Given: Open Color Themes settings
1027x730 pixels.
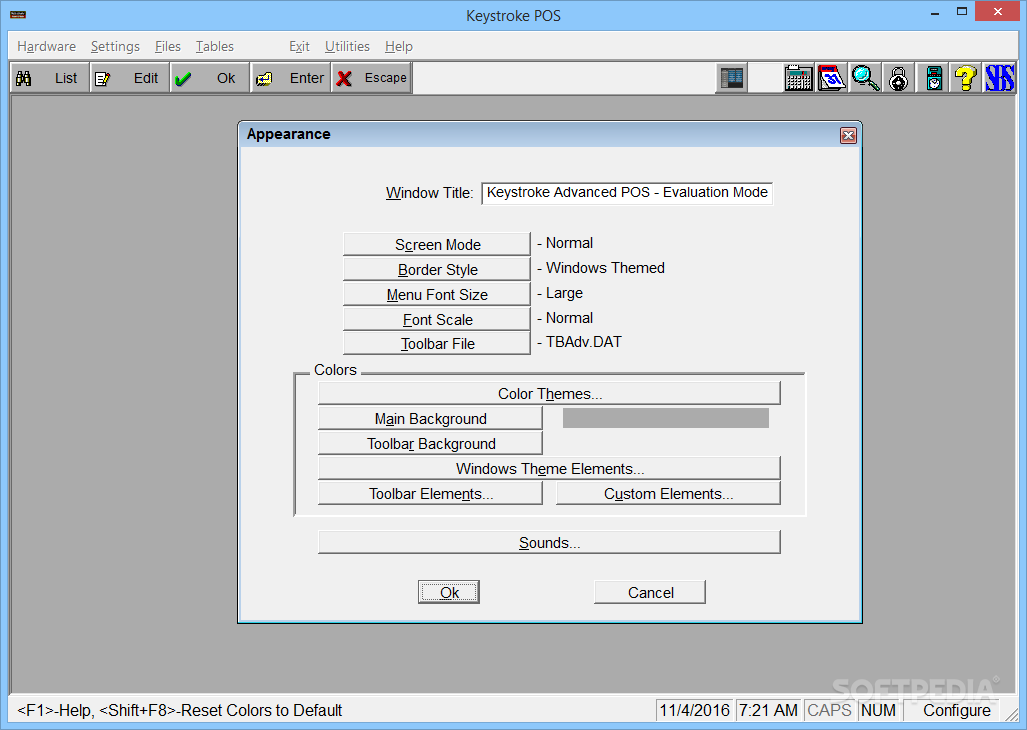Looking at the screenshot, I should tap(550, 393).
